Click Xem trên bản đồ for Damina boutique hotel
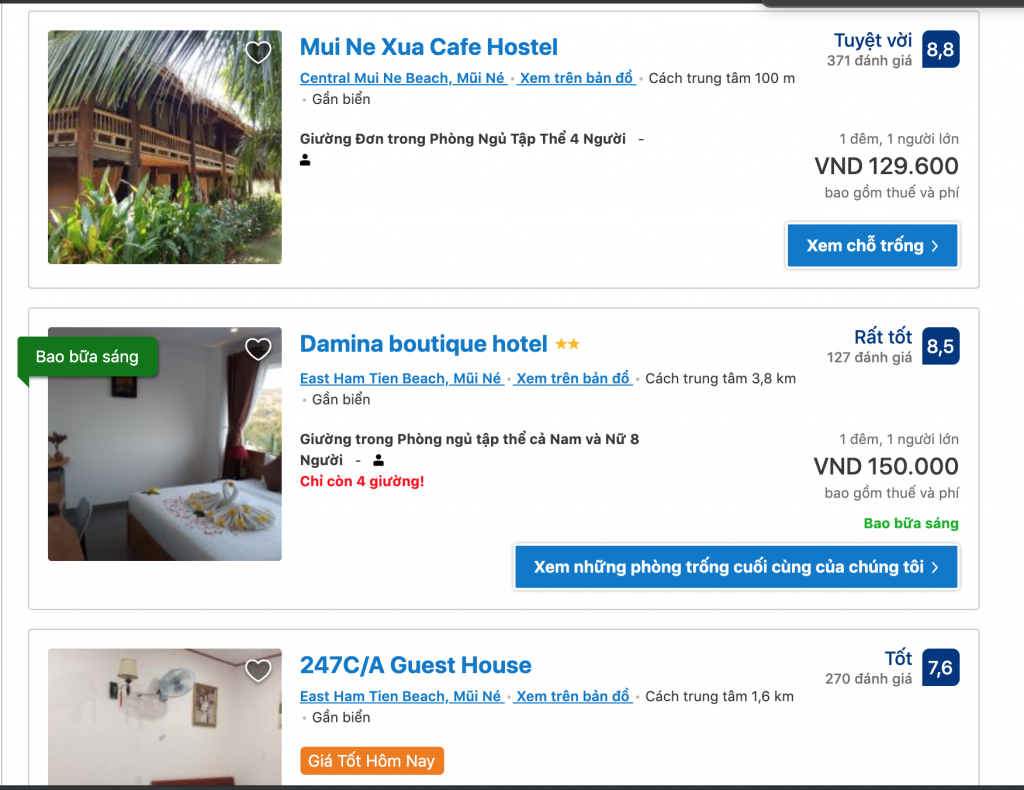This screenshot has height=790, width=1024. coord(573,379)
